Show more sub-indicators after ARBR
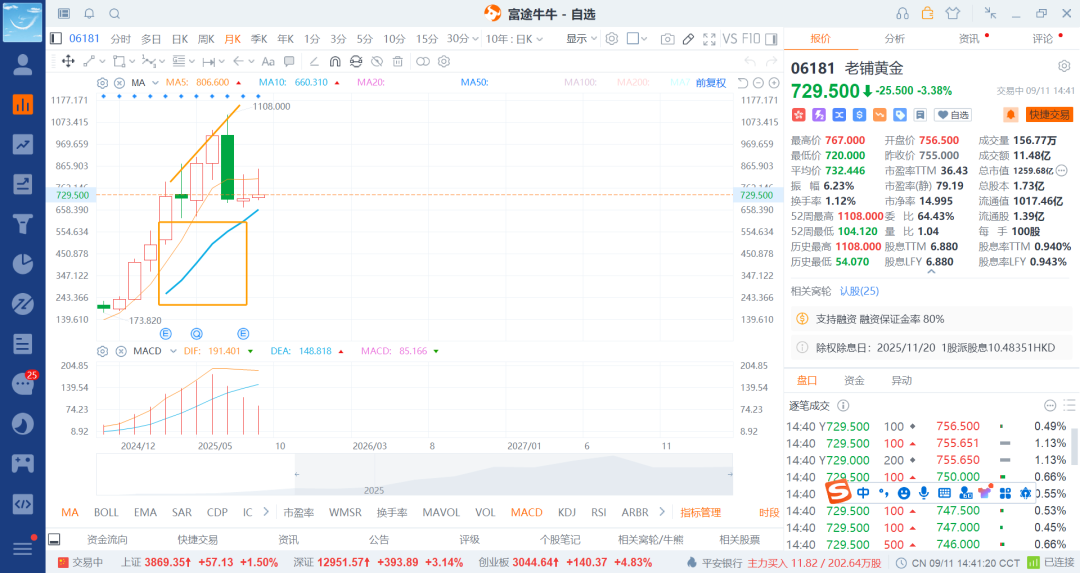 click(662, 512)
